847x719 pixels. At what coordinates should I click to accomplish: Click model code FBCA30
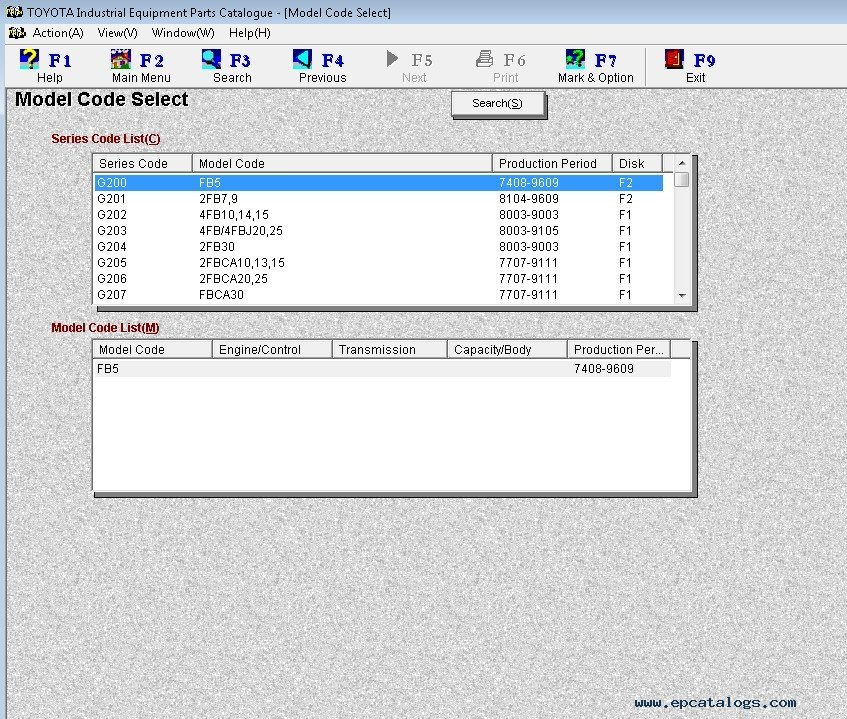pos(221,294)
